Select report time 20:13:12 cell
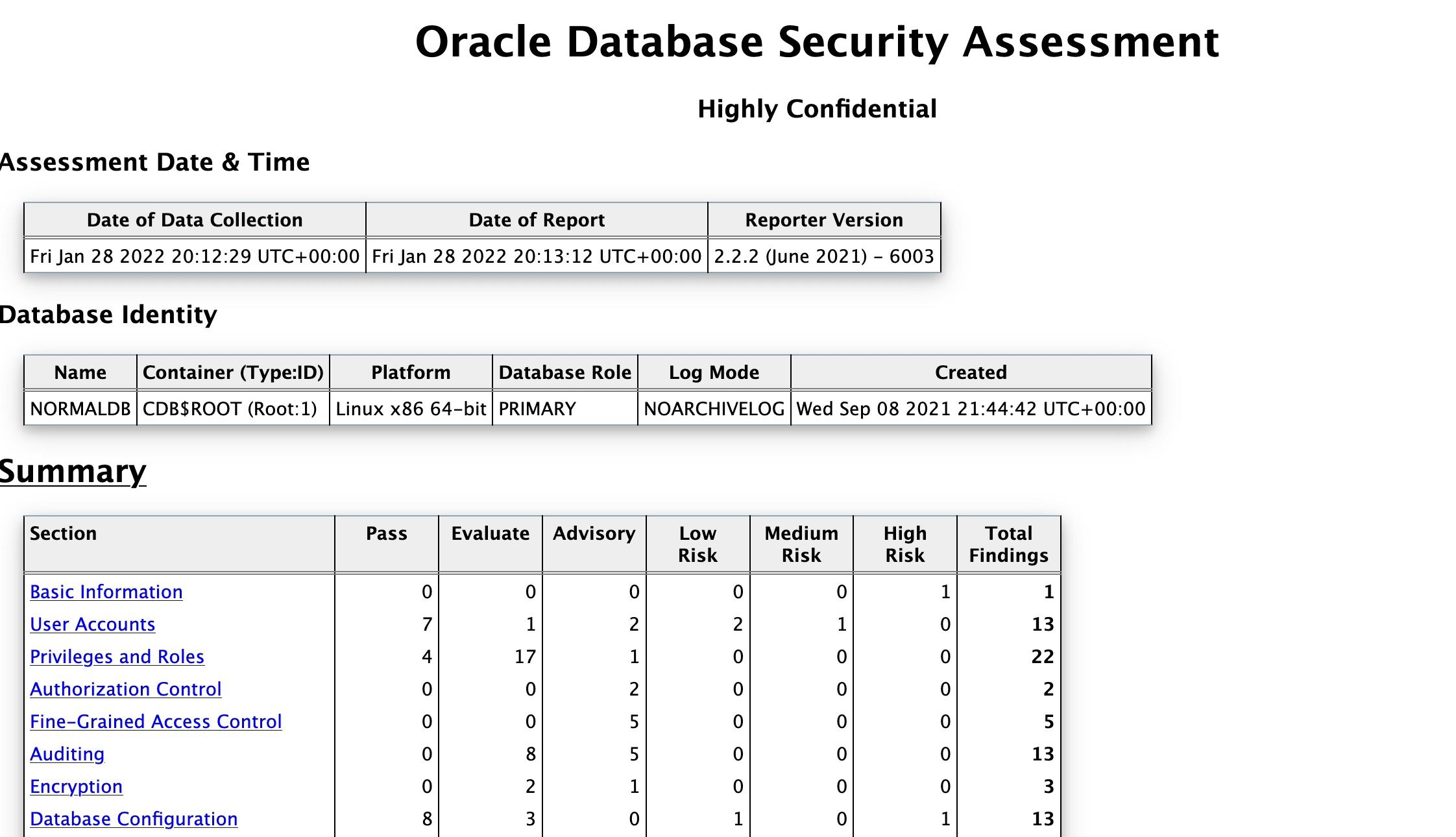 pos(537,256)
